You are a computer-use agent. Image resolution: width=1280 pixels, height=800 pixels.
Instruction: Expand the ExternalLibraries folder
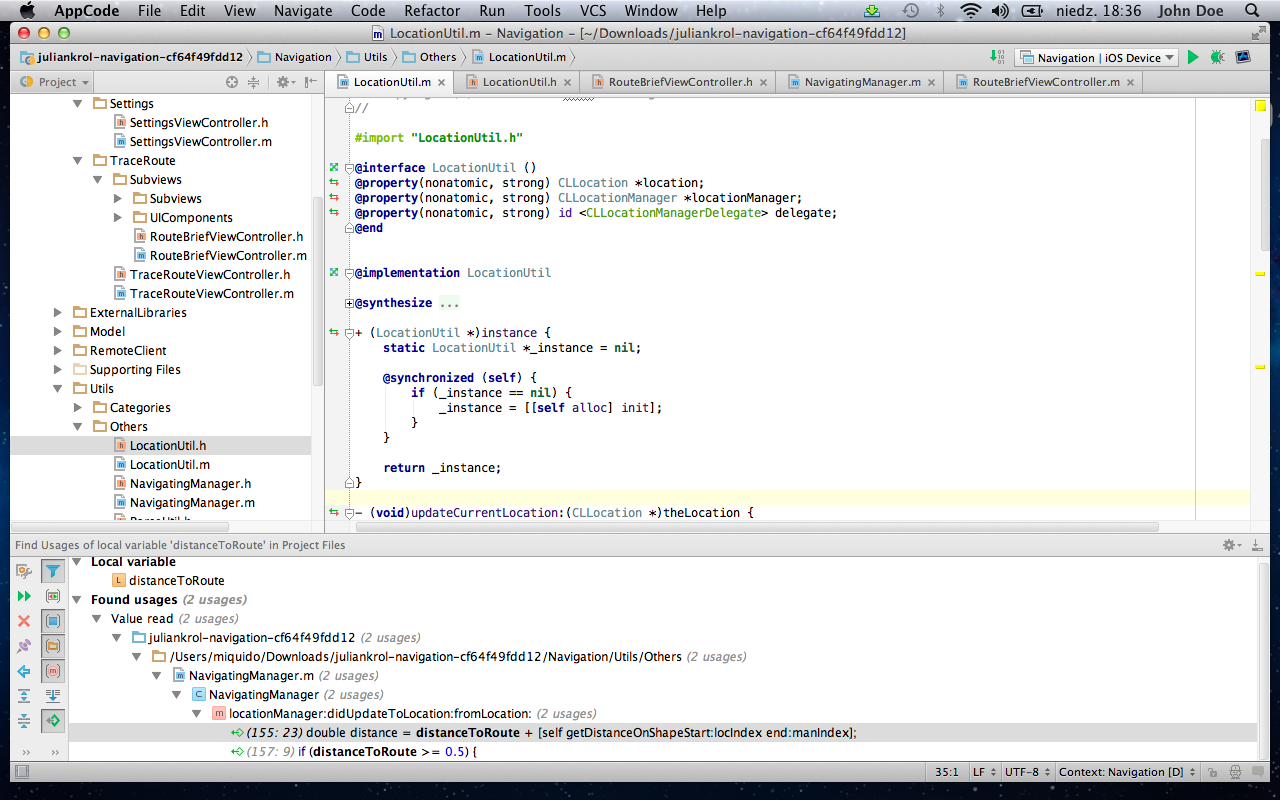pos(58,312)
